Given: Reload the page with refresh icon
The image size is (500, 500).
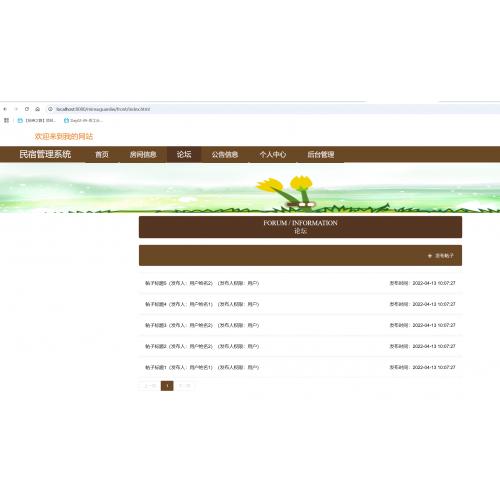Looking at the screenshot, I should [x=27, y=109].
